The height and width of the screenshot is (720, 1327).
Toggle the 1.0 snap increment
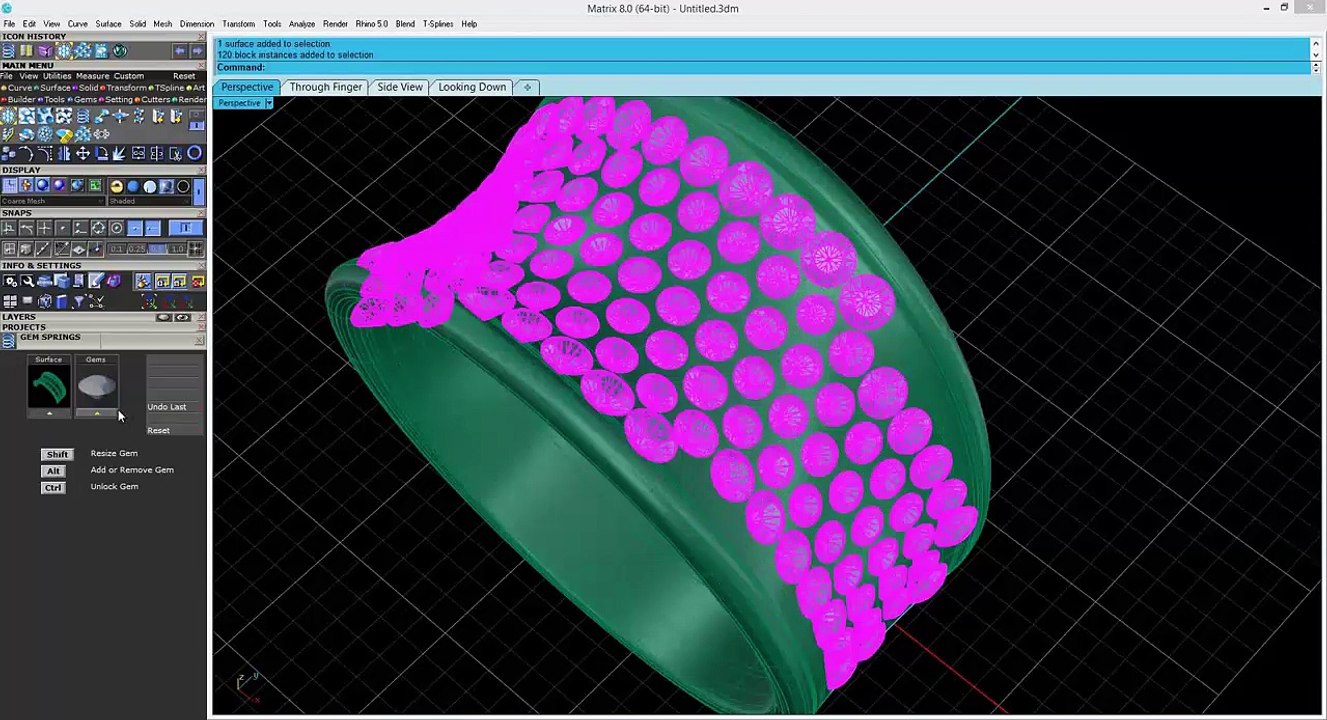(x=177, y=249)
